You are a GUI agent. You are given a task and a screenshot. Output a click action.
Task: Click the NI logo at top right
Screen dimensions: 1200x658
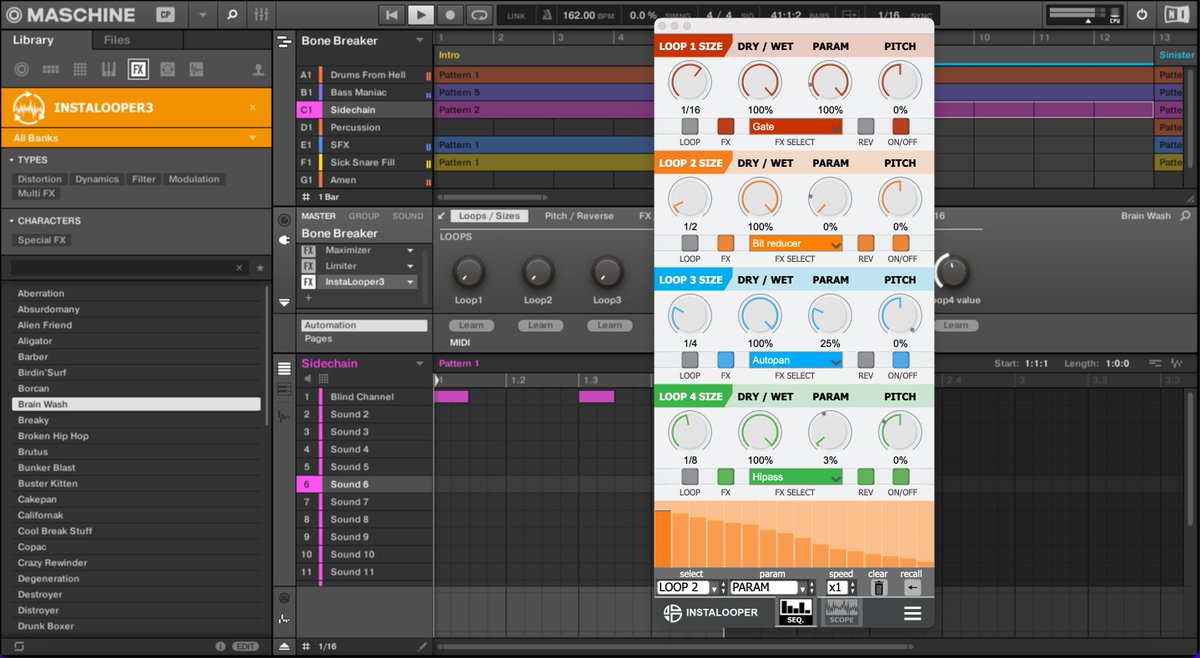[x=1176, y=15]
